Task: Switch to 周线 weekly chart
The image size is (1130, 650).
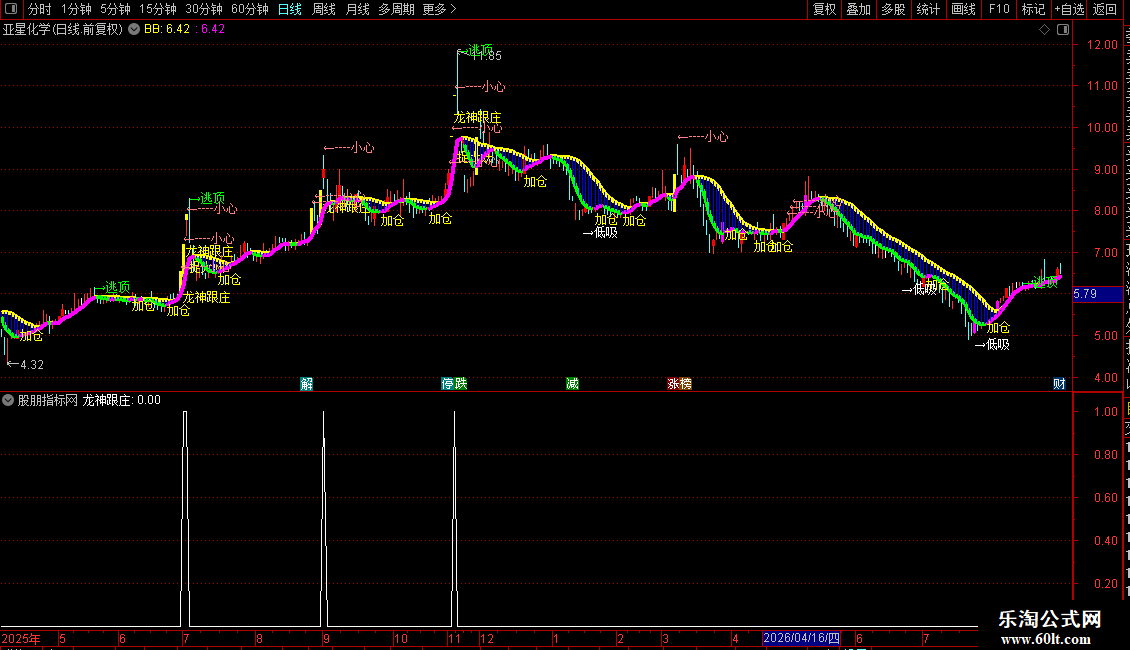Action: click(x=324, y=9)
